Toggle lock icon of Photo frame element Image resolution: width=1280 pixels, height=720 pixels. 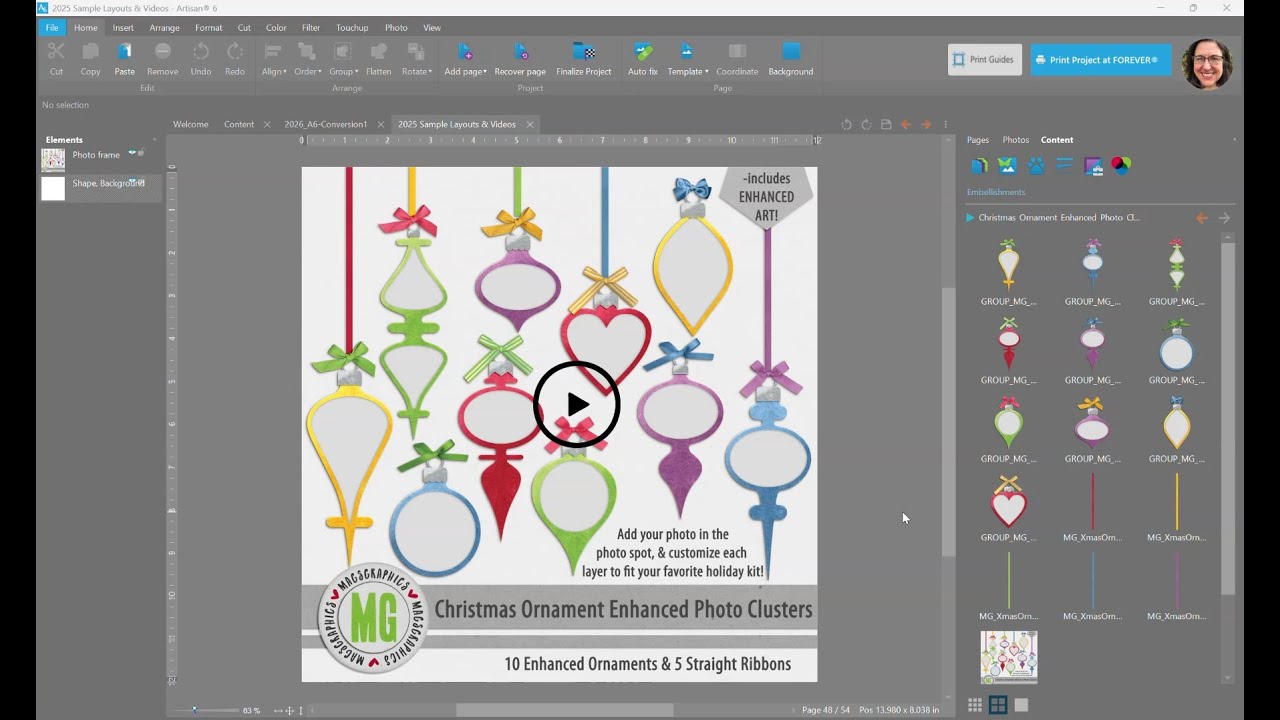coord(141,153)
